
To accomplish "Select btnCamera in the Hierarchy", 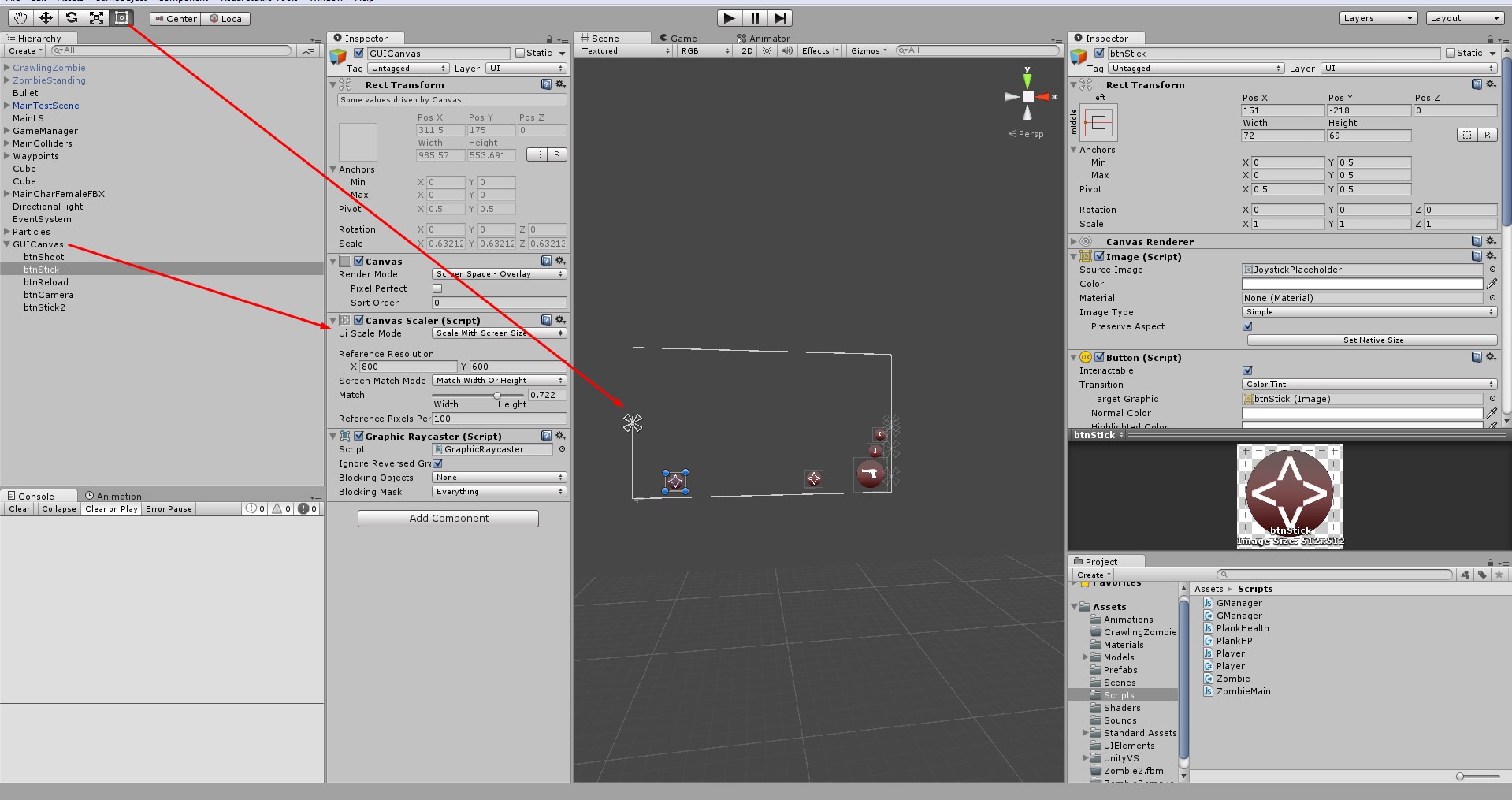I will (x=49, y=295).
